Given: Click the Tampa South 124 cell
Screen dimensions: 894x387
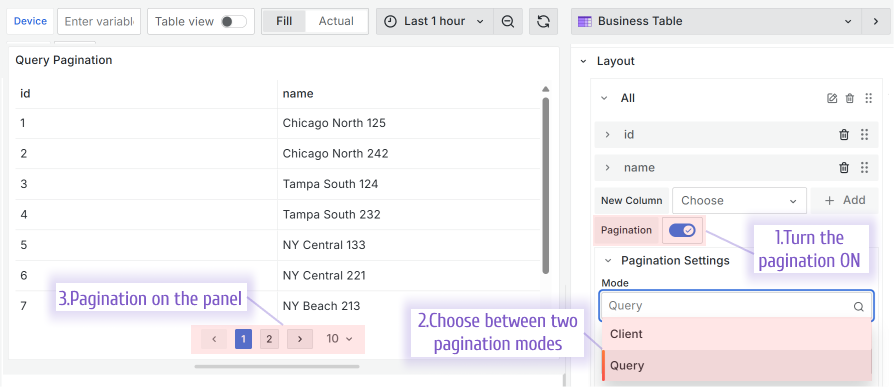Looking at the screenshot, I should [409, 184].
